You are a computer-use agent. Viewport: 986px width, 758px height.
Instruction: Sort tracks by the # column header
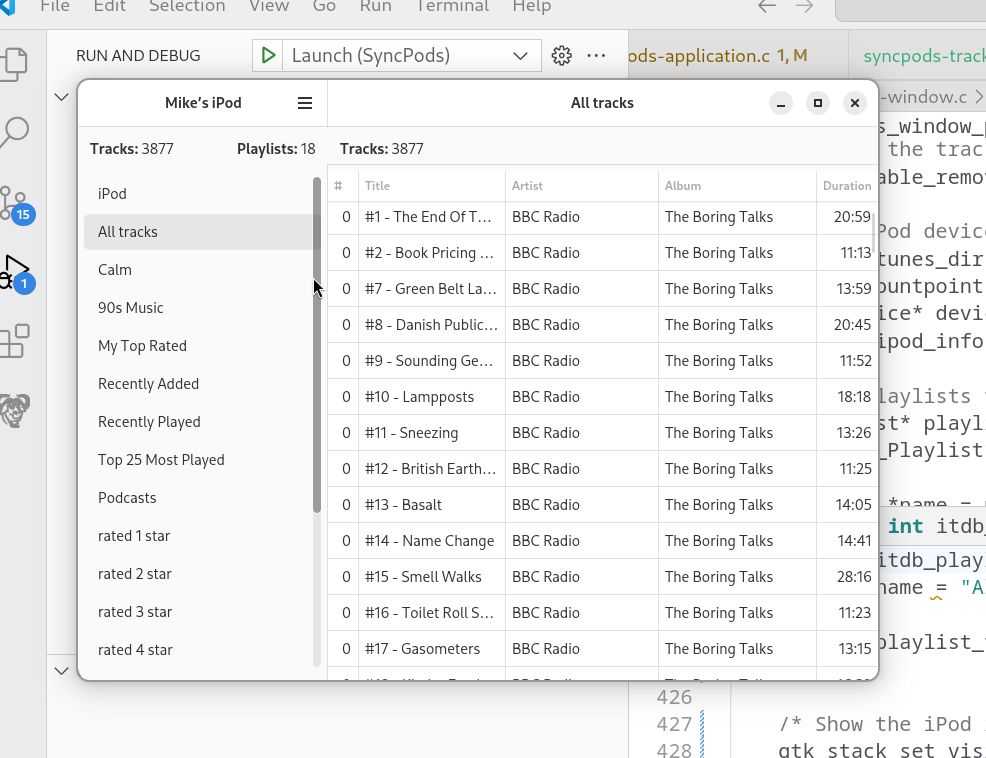[x=343, y=186]
